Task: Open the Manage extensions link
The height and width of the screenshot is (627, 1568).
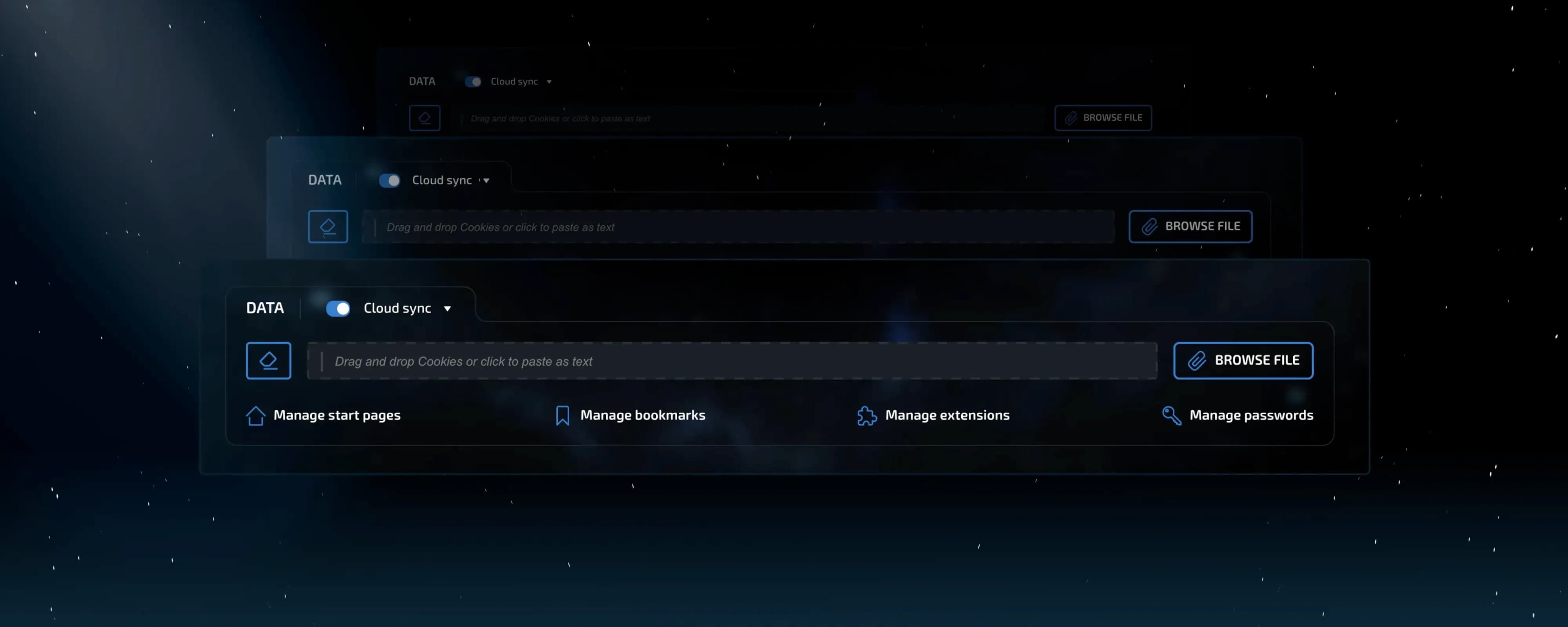Action: 947,415
